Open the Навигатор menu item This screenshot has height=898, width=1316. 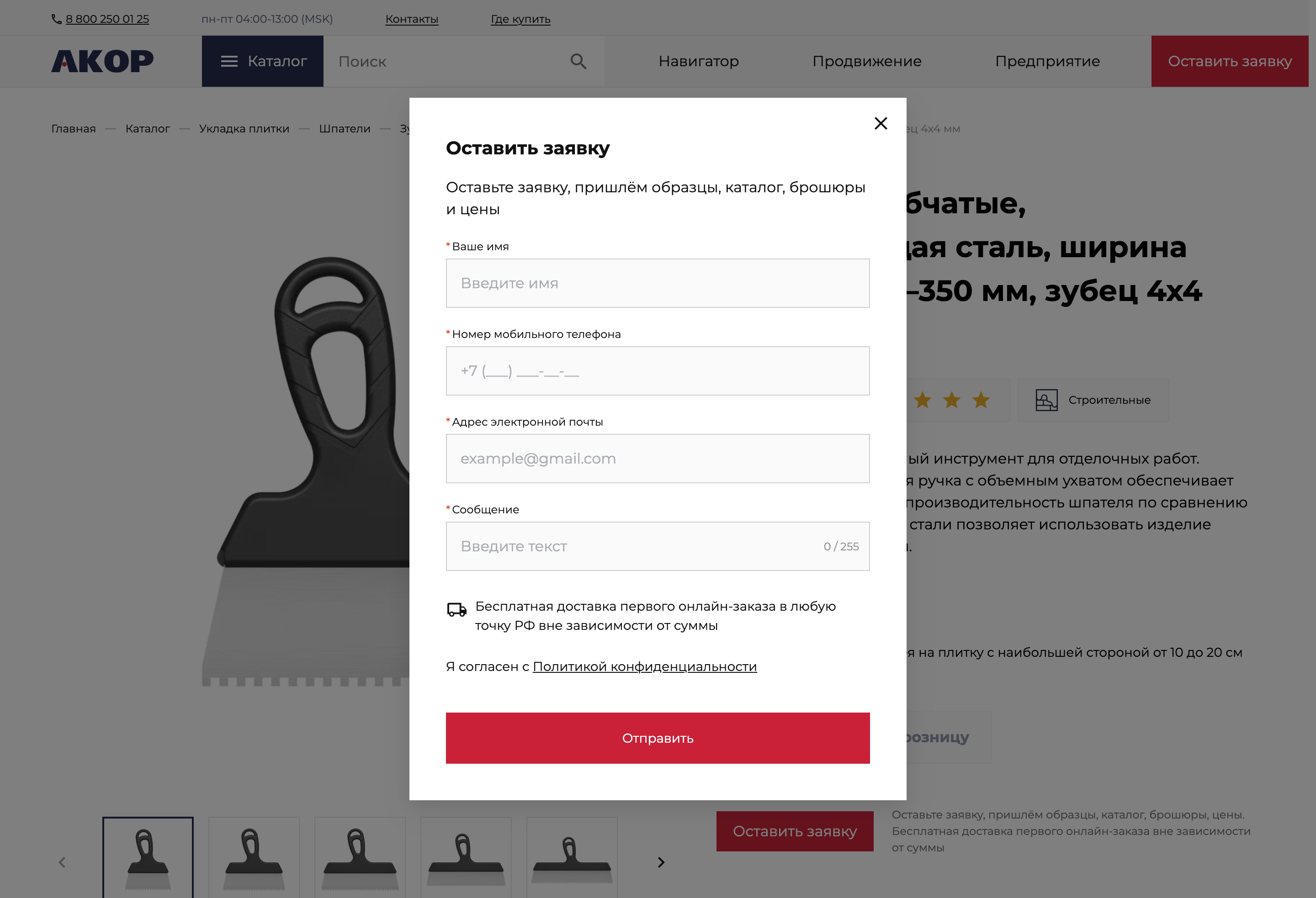coord(698,61)
